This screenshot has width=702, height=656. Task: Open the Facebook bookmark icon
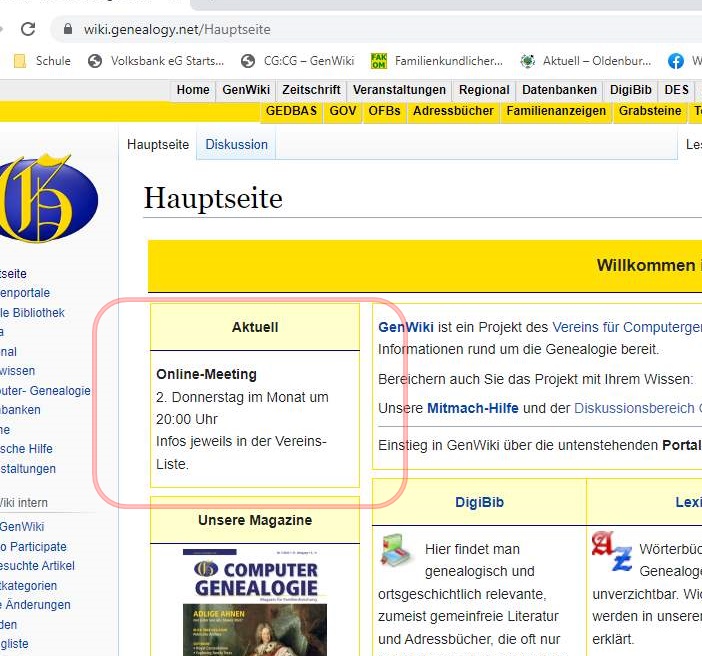coord(676,61)
